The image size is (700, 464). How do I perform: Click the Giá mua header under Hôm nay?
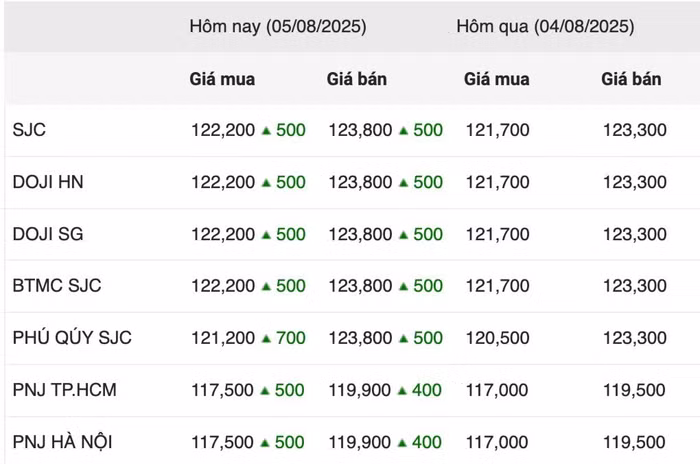click(222, 79)
